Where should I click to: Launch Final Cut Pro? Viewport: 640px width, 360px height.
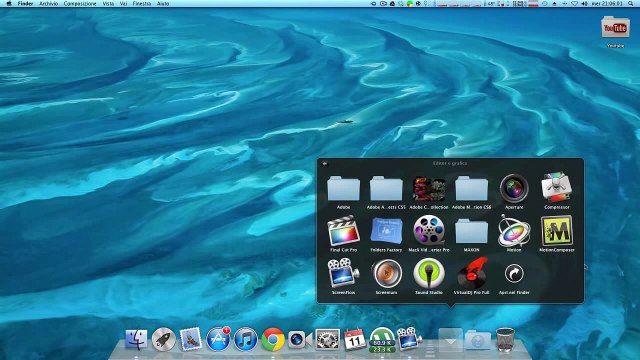(x=343, y=231)
